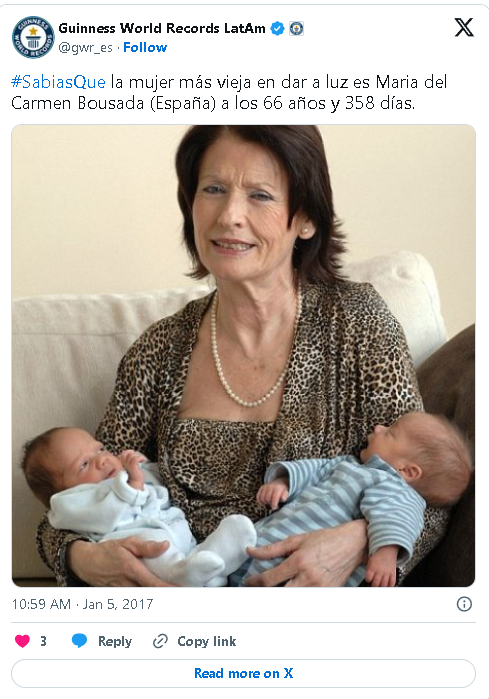Click the small affiliate badge beside the checkmark
The image size is (489, 699).
(296, 29)
